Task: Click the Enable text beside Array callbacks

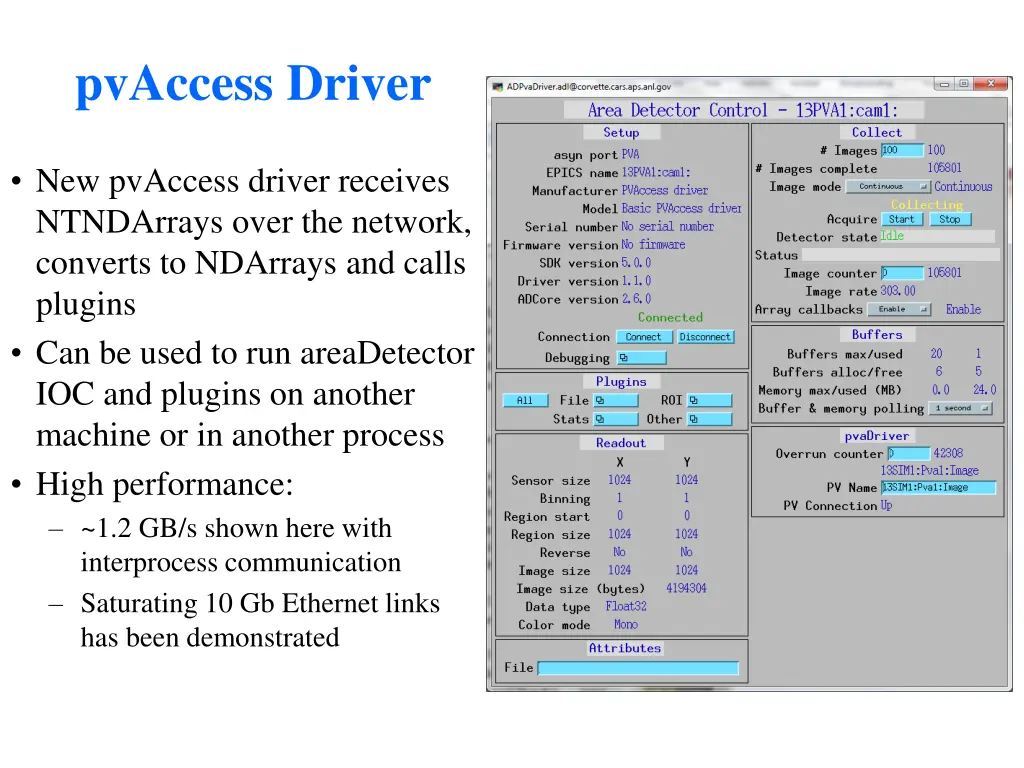Action: click(x=963, y=310)
